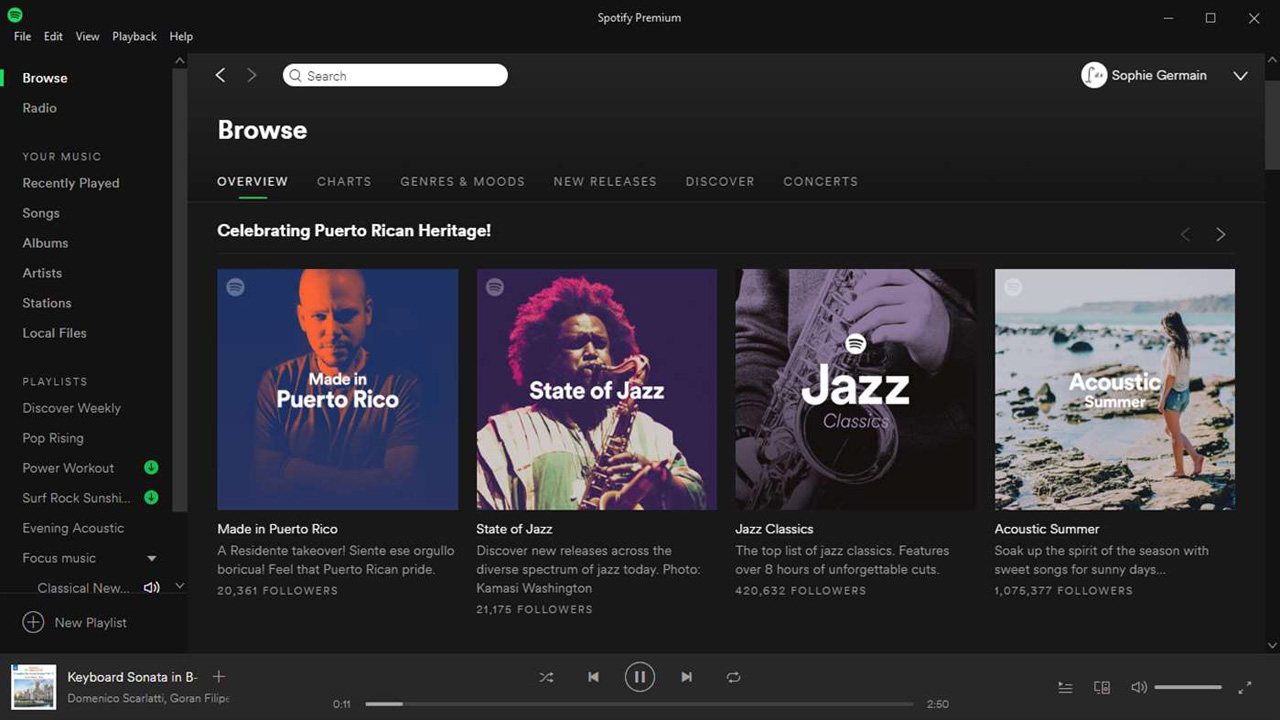This screenshot has height=720, width=1280.
Task: Switch to the CHARTS tab
Action: [344, 181]
